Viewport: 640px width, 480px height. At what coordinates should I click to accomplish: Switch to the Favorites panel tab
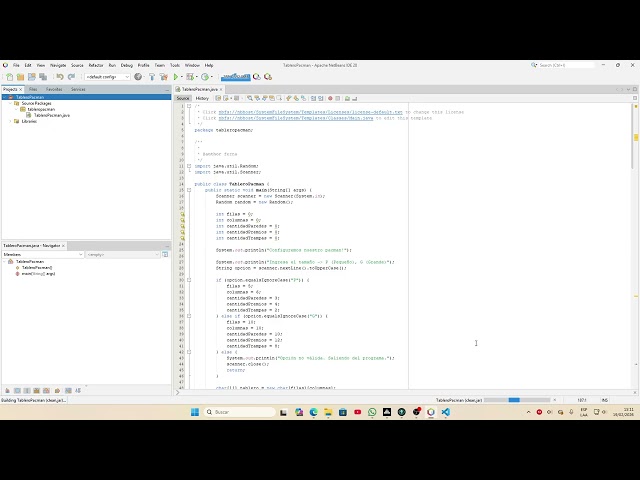point(54,89)
